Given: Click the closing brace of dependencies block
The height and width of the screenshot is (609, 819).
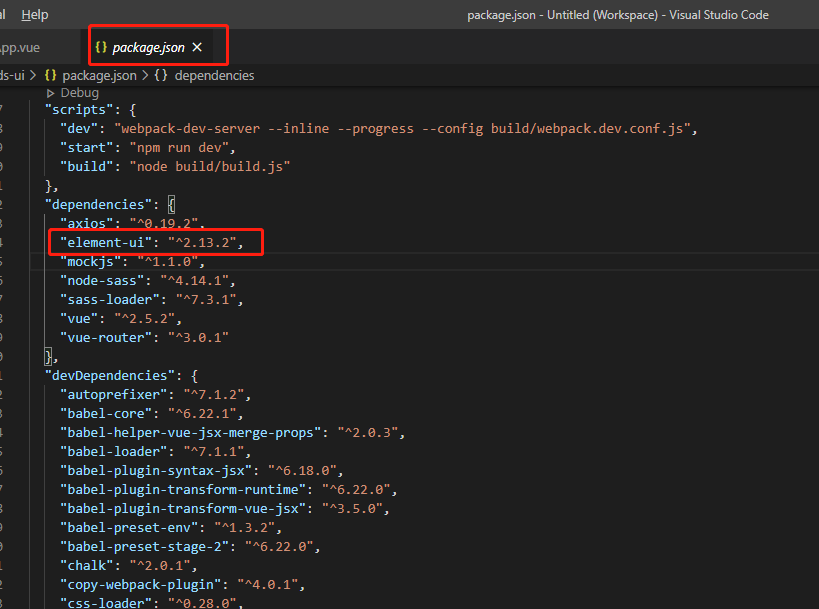Looking at the screenshot, I should pyautogui.click(x=49, y=357).
